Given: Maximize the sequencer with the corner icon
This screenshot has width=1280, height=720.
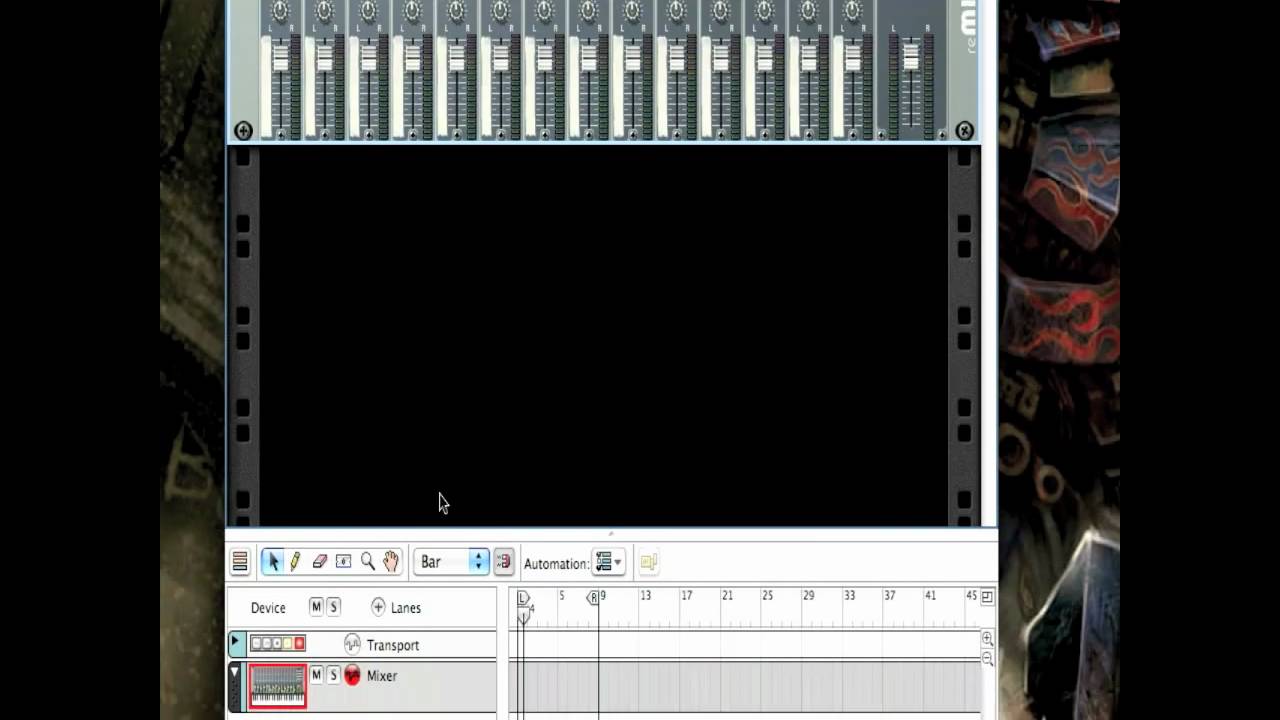Looking at the screenshot, I should point(987,597).
